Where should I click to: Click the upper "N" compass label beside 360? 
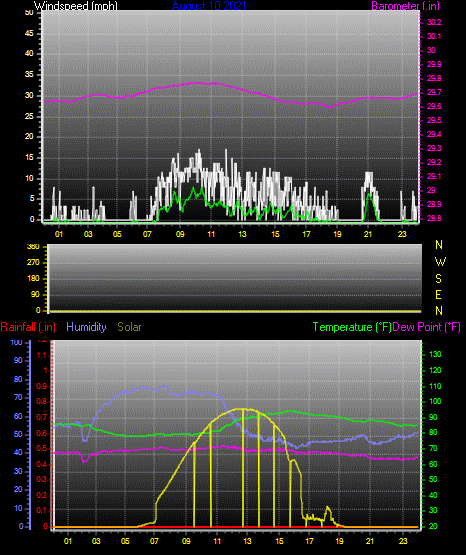tap(439, 245)
